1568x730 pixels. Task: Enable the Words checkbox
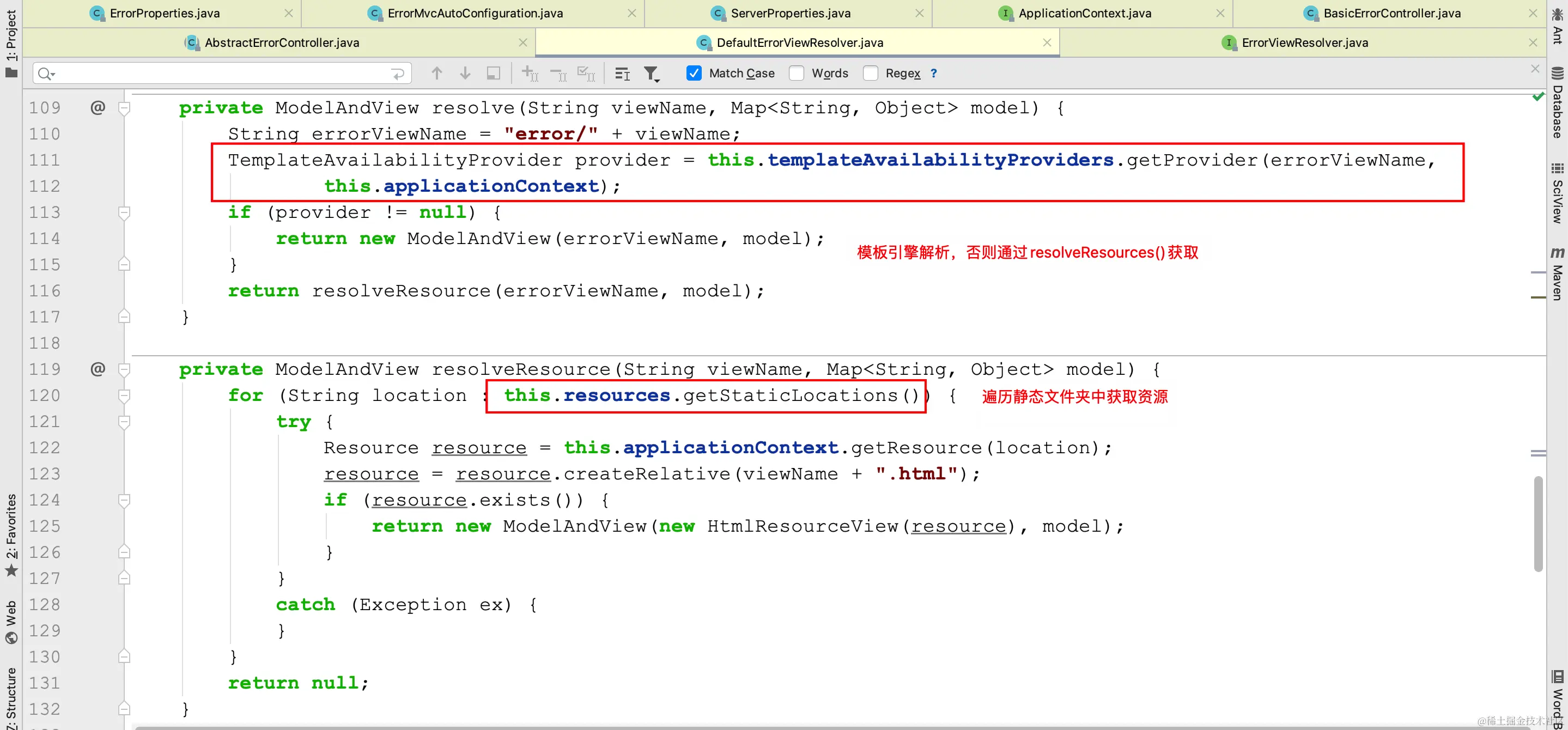point(796,73)
